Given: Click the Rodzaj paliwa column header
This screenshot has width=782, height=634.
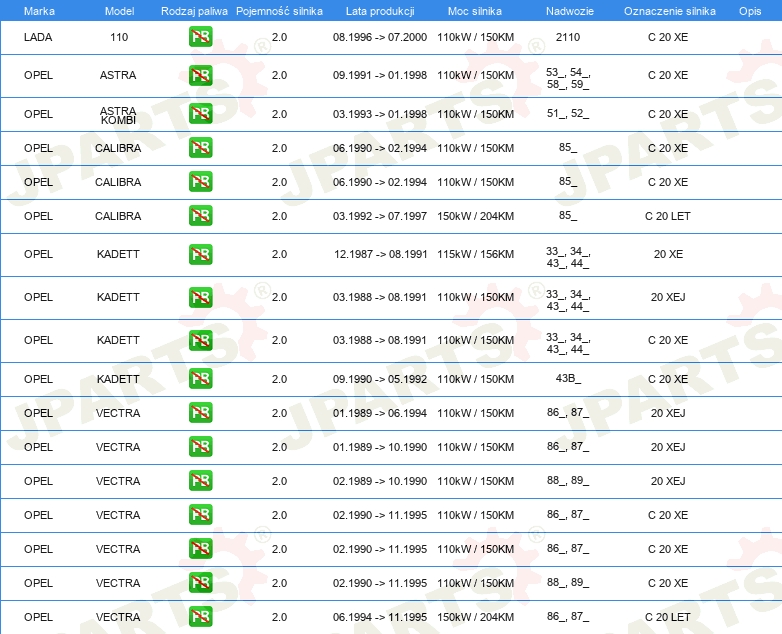Looking at the screenshot, I should pos(194,11).
